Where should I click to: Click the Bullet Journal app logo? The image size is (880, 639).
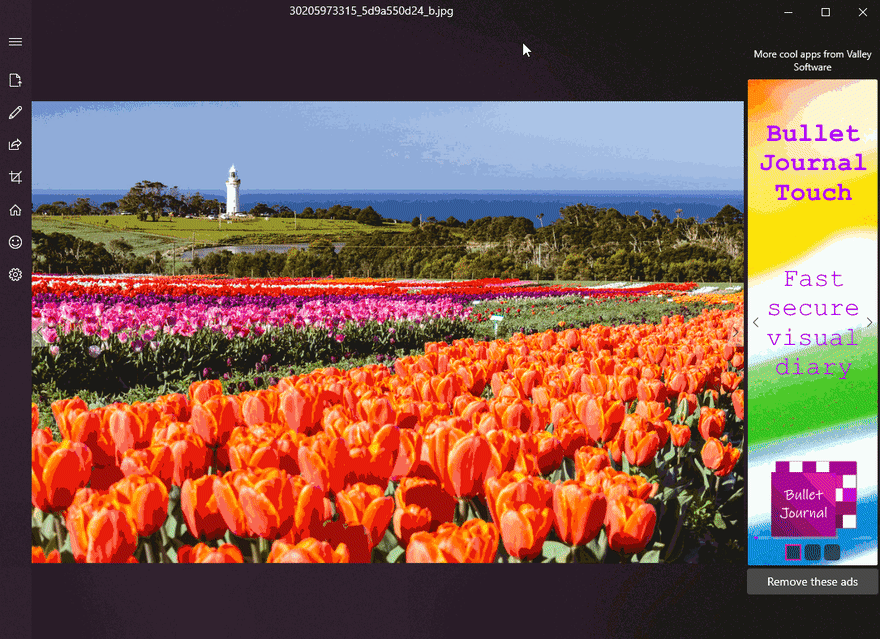[x=813, y=499]
